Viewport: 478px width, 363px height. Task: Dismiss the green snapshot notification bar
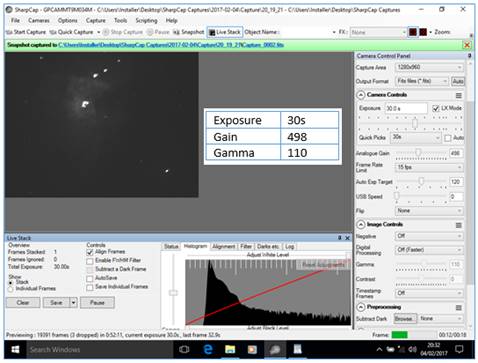pyautogui.click(x=467, y=45)
